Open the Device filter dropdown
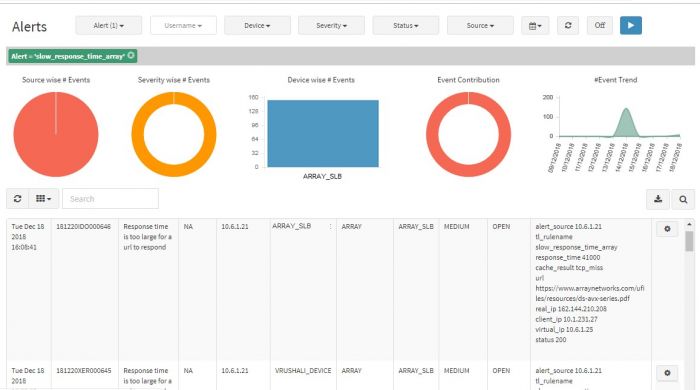Screen dimensions: 700x390 [257, 25]
